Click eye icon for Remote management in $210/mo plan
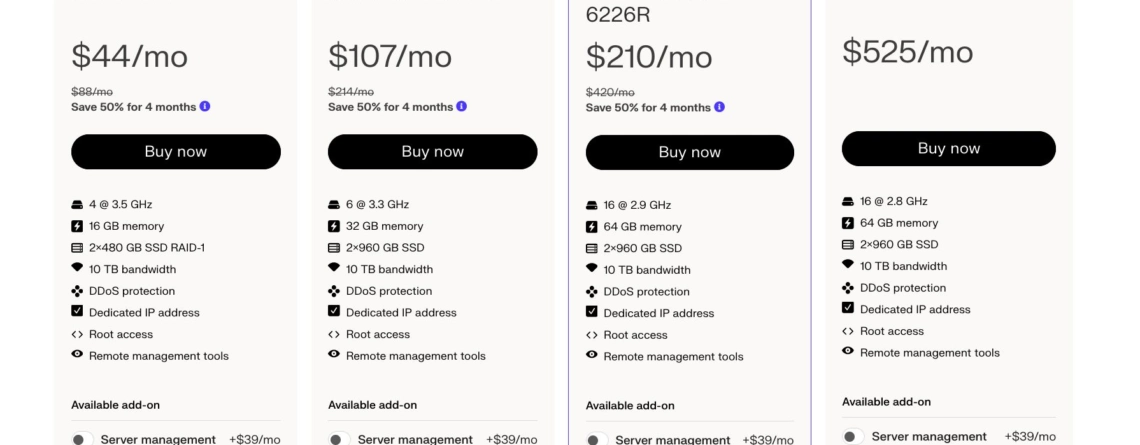 tap(592, 355)
